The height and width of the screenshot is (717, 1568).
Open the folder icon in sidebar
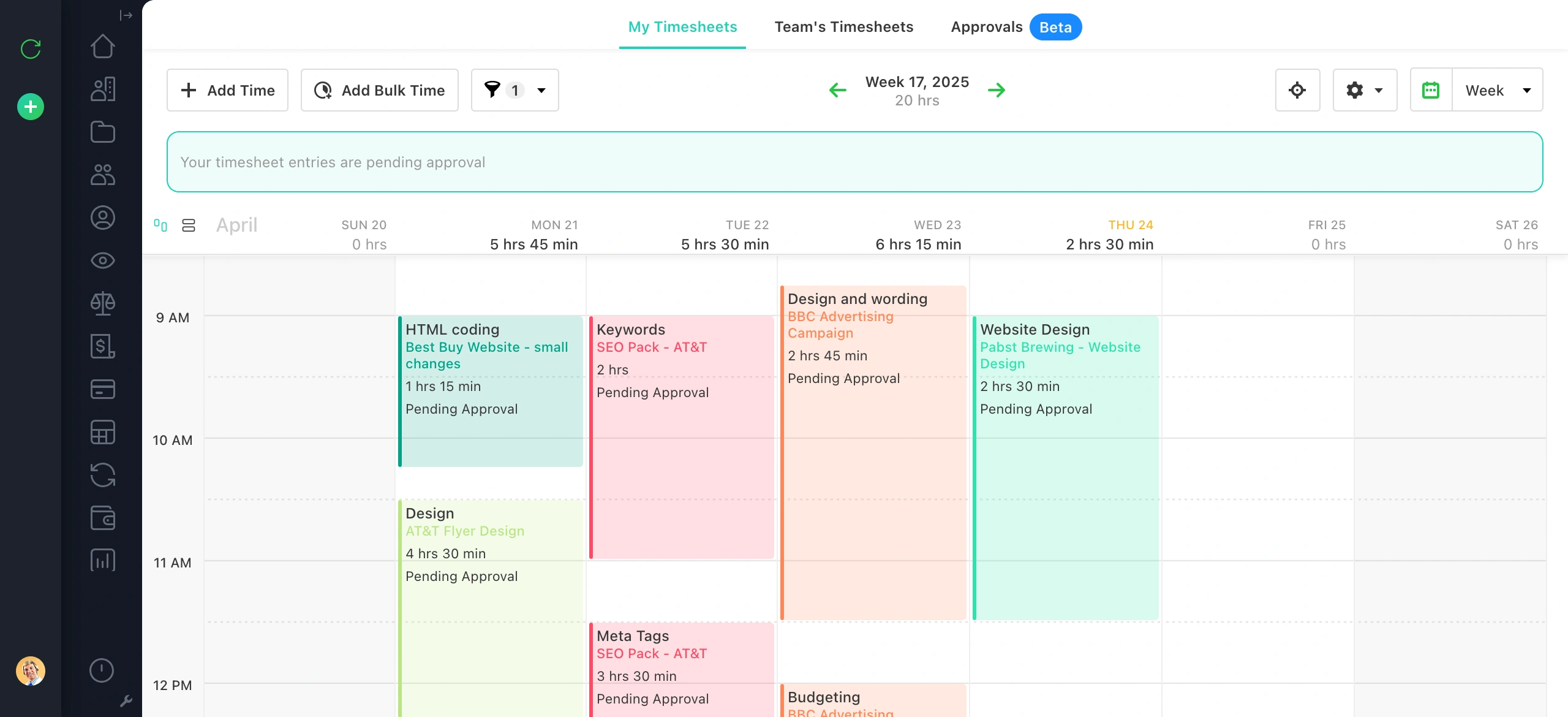click(x=102, y=132)
